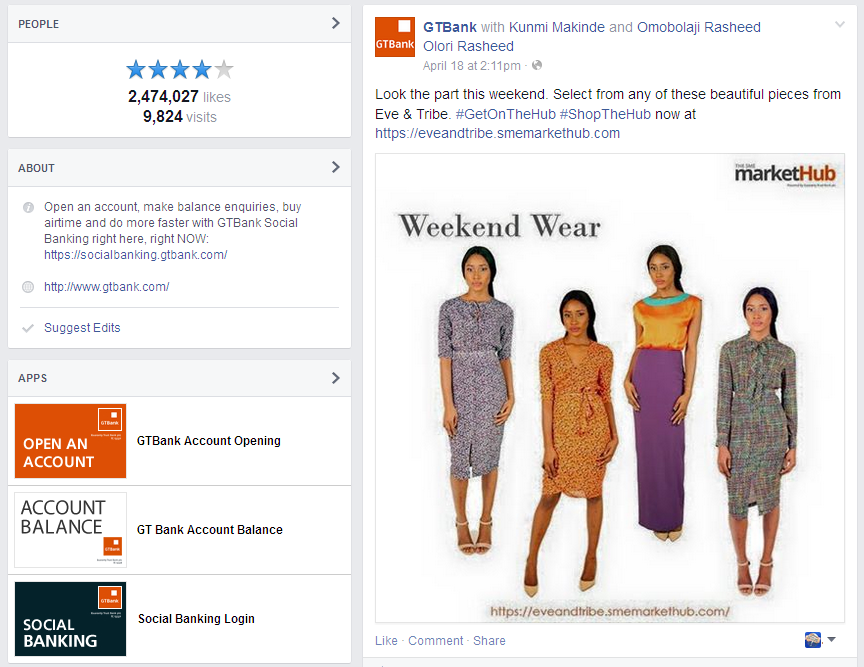Open the ABOUT section header

click(x=180, y=168)
